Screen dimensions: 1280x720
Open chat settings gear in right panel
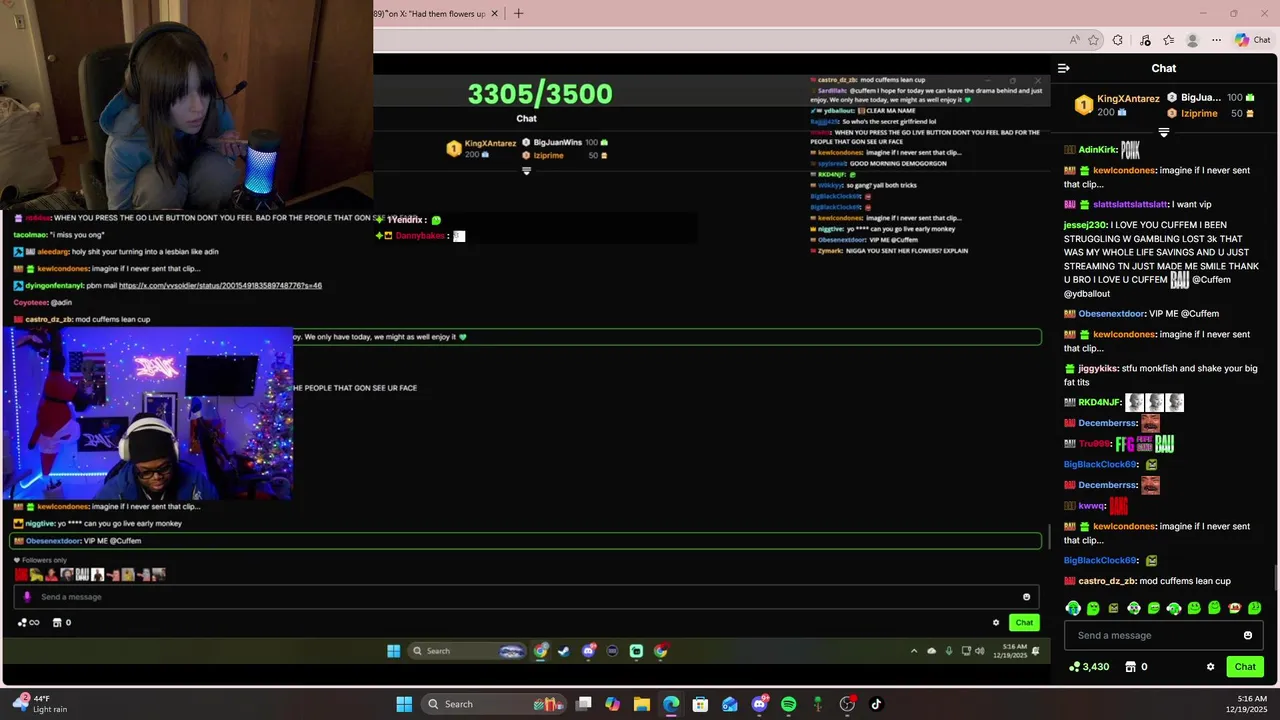pos(1210,667)
